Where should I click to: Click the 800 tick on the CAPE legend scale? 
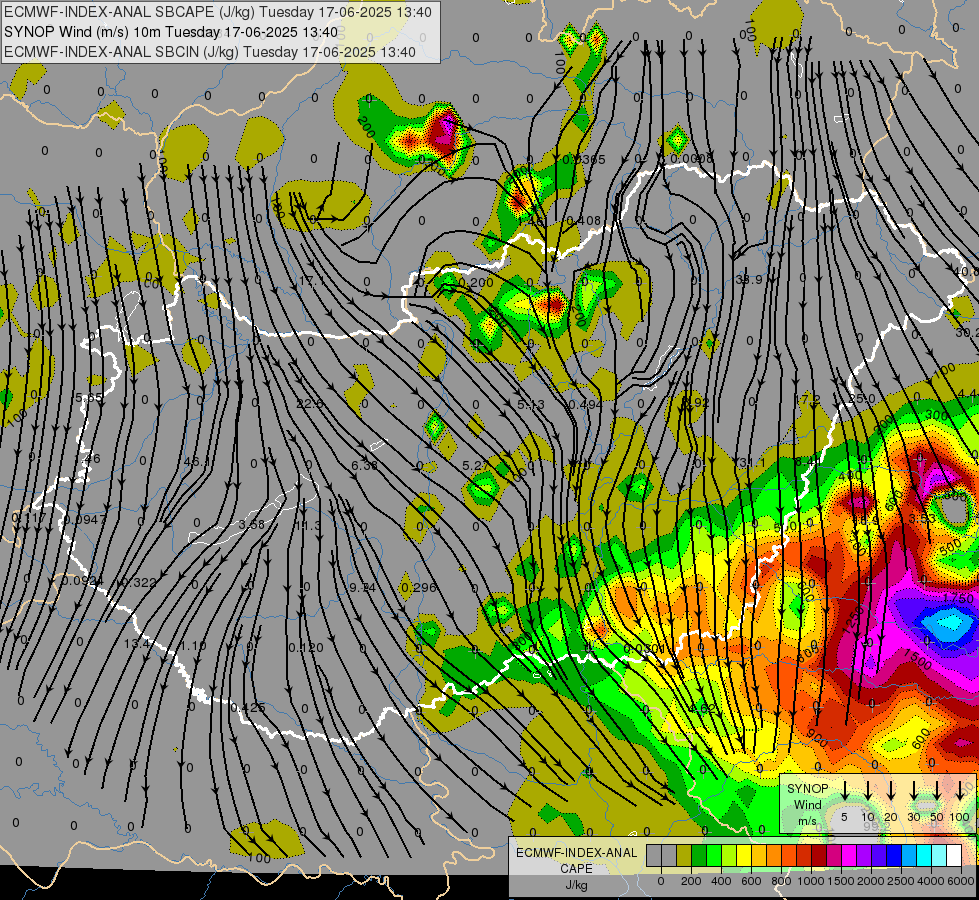click(x=781, y=881)
